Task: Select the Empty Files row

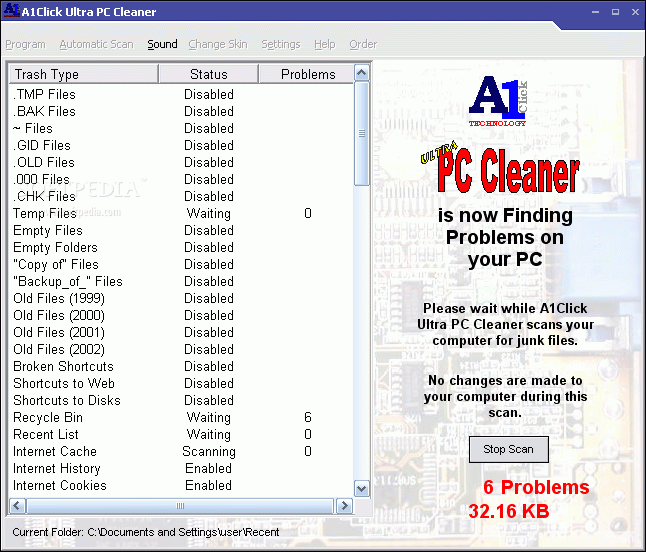Action: (181, 230)
